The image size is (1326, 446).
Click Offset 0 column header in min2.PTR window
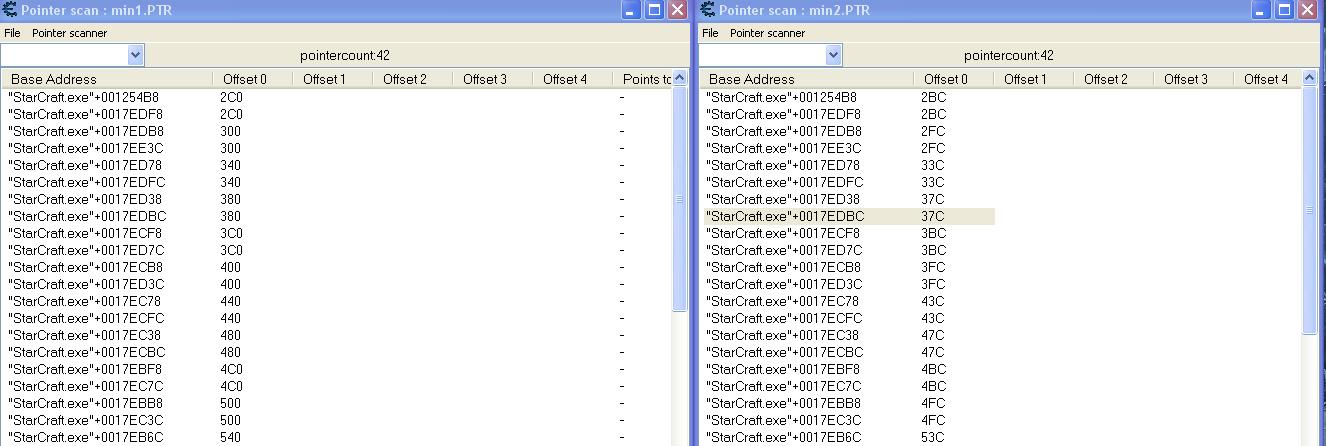[945, 79]
